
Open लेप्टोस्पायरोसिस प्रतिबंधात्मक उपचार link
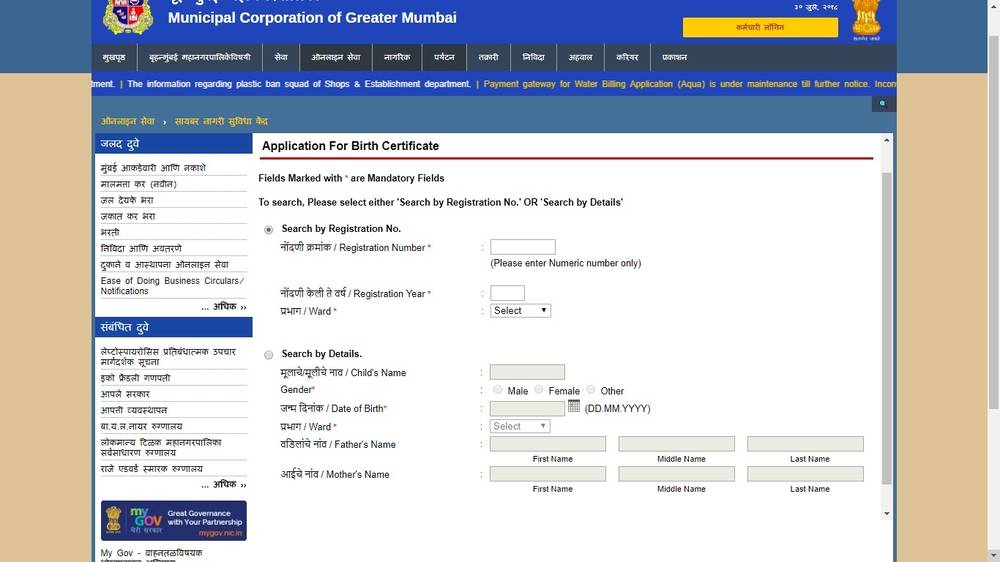pyautogui.click(x=168, y=357)
